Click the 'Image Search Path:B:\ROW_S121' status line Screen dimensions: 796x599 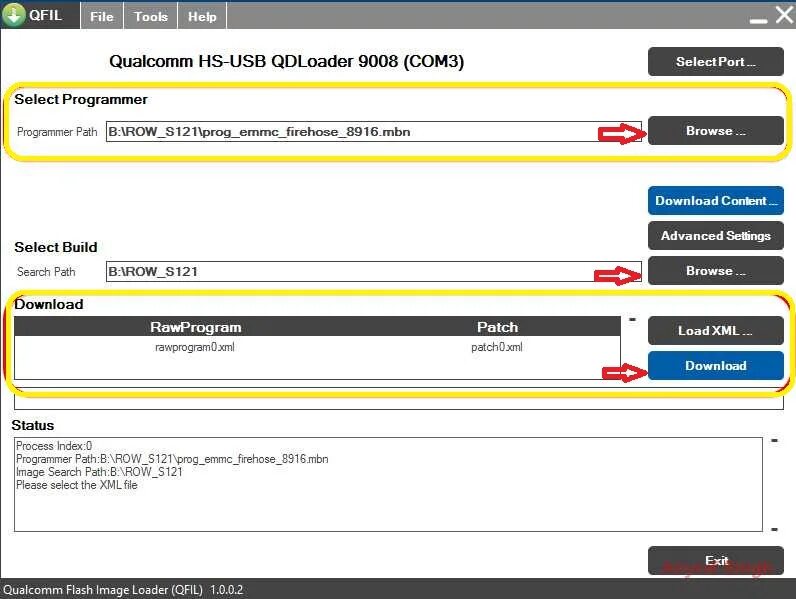pyautogui.click(x=99, y=472)
